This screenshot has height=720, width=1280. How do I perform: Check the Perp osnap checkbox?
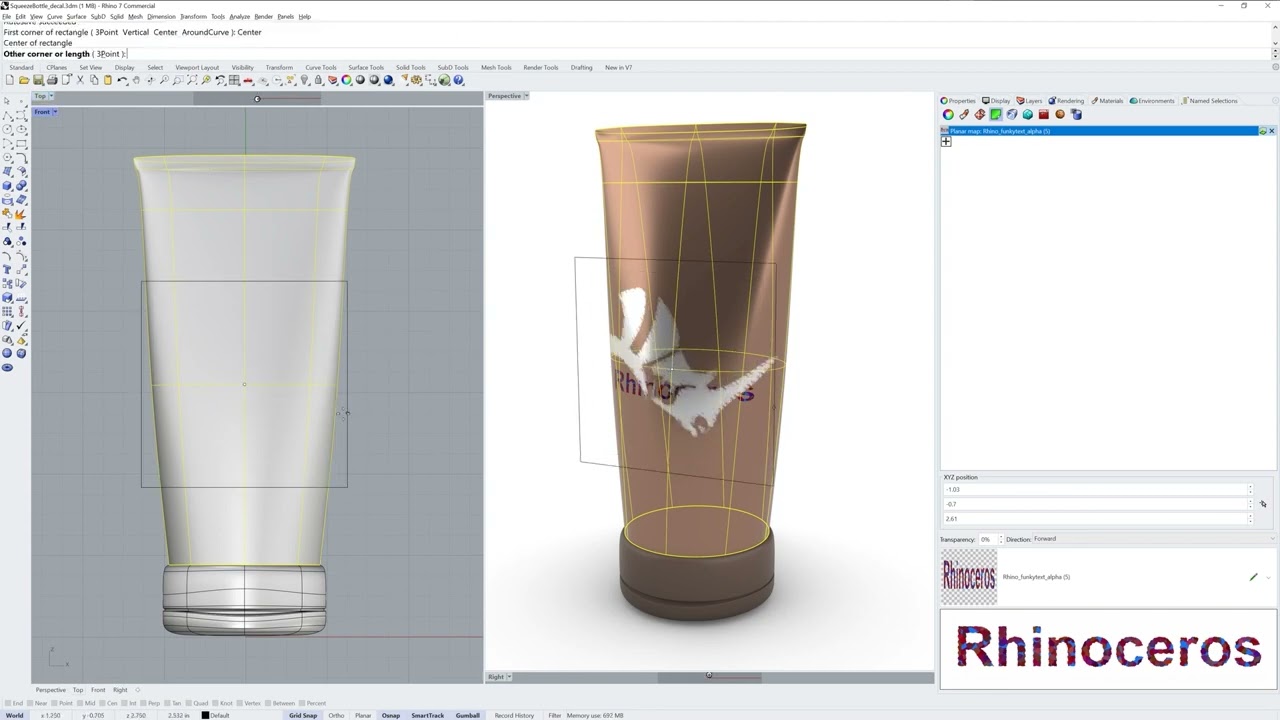(143, 703)
